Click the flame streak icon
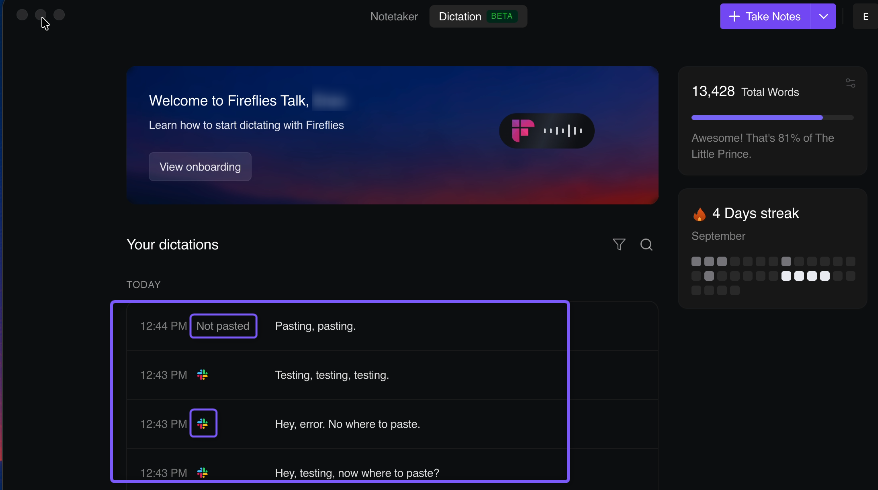The image size is (878, 490). pos(699,214)
